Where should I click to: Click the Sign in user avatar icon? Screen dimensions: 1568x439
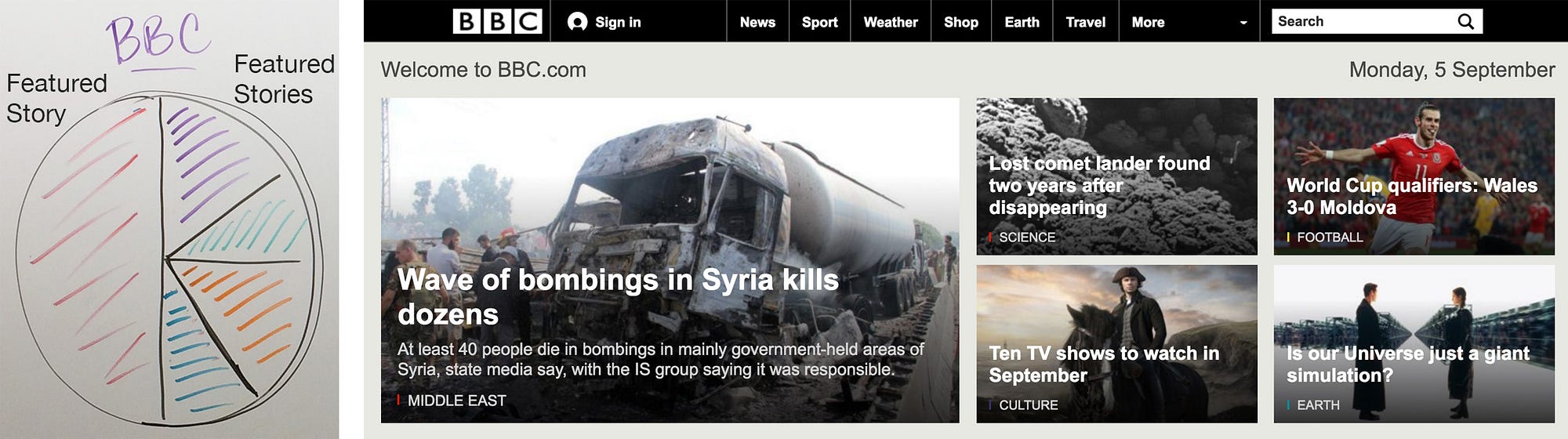coord(578,22)
